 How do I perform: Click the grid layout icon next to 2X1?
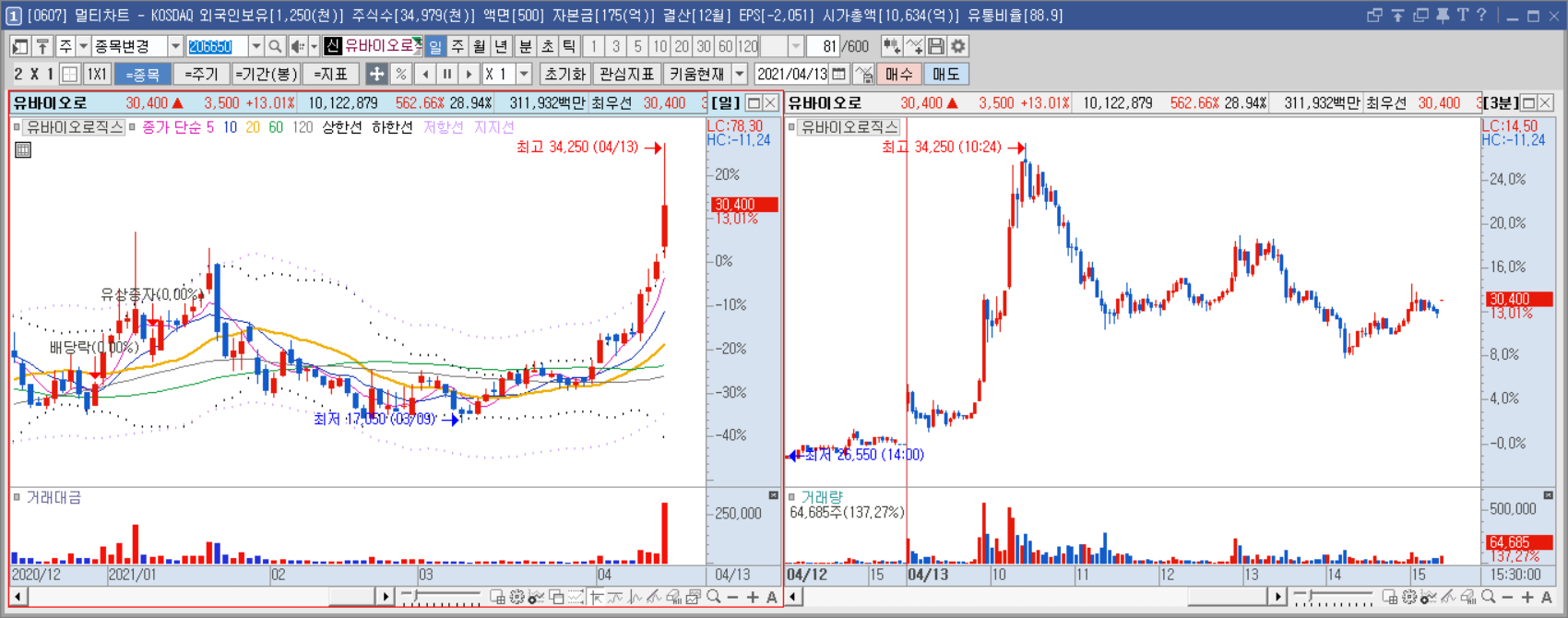tap(69, 74)
